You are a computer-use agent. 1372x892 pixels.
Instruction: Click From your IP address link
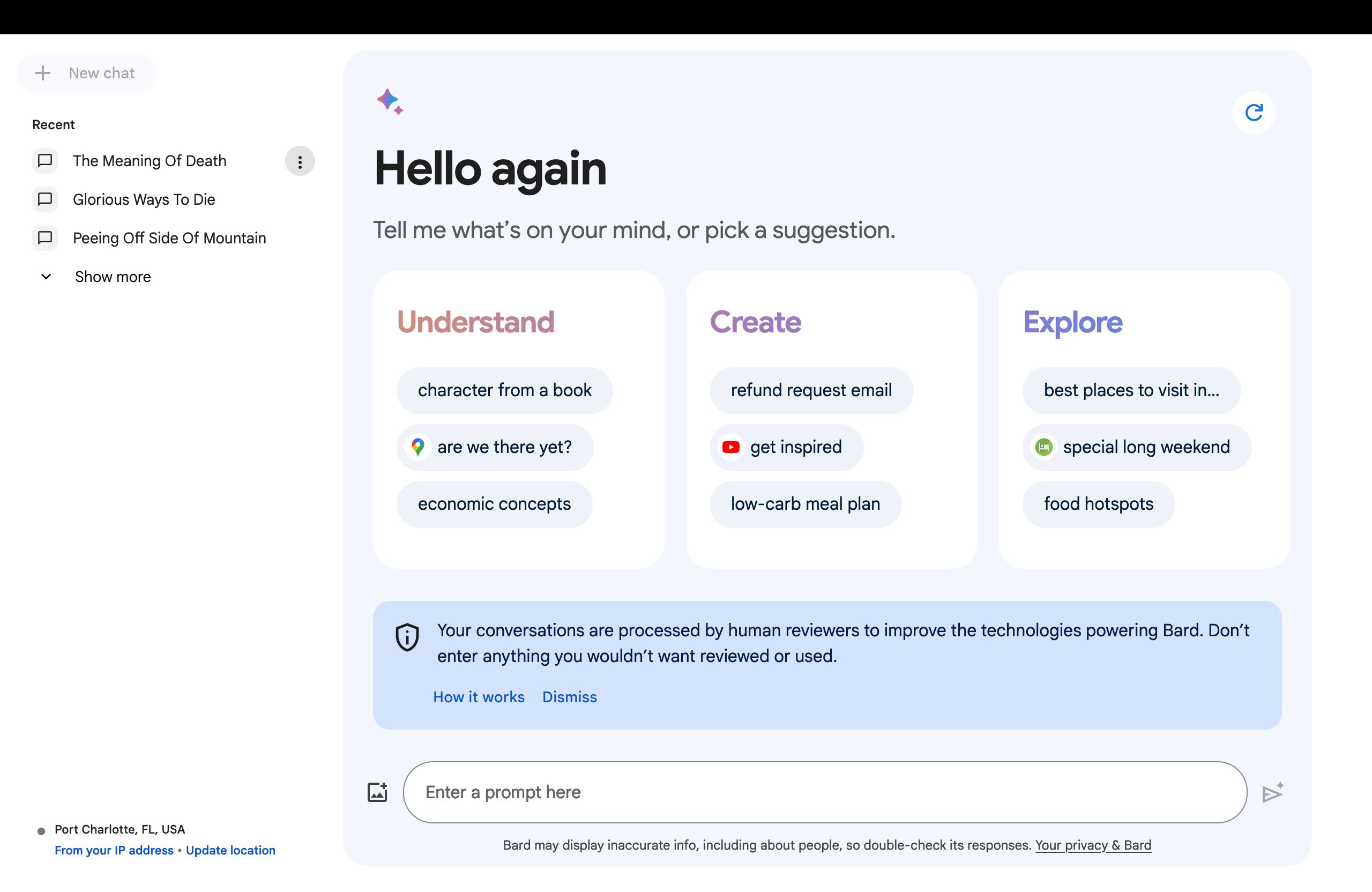pyautogui.click(x=114, y=851)
